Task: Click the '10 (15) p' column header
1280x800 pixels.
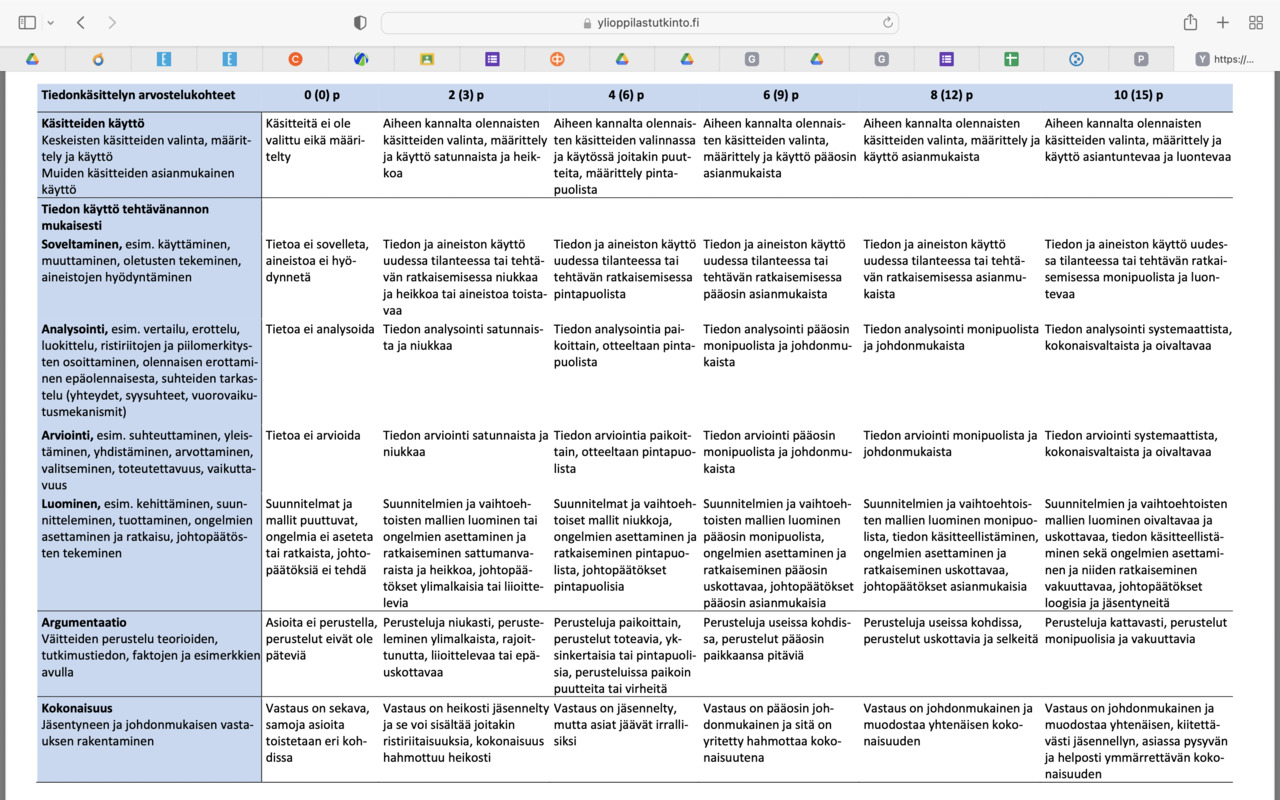Action: pyautogui.click(x=1138, y=96)
